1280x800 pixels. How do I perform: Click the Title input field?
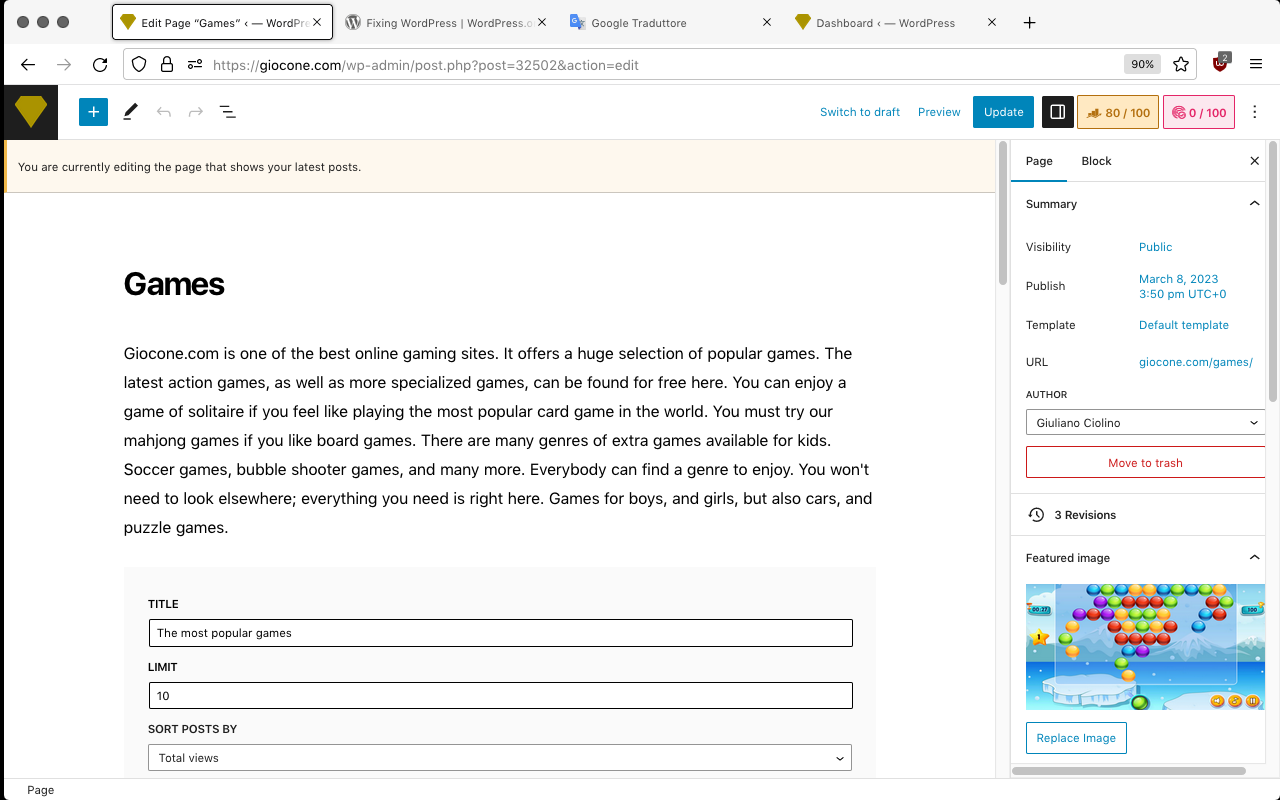click(x=500, y=633)
